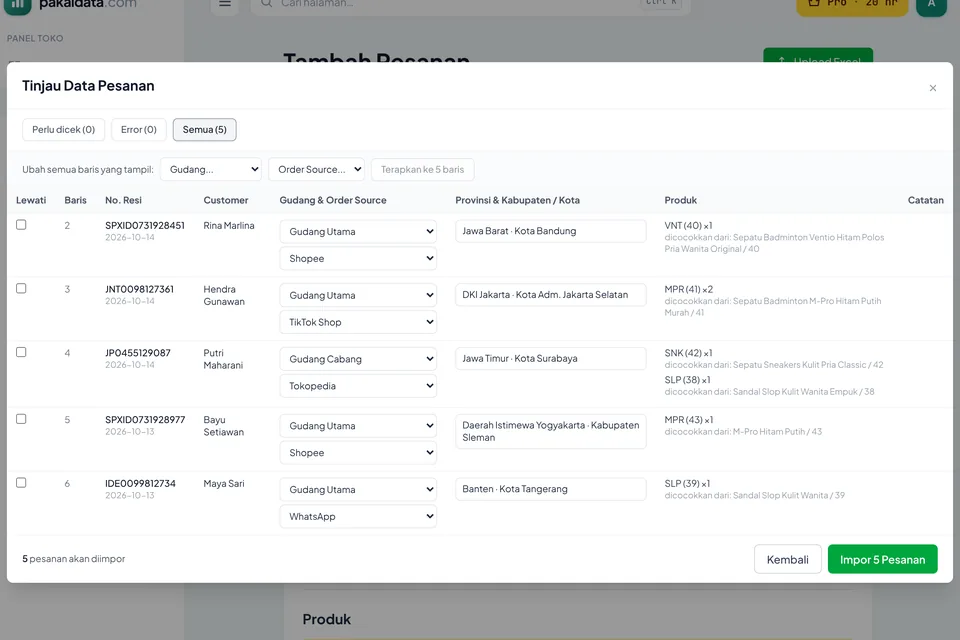Open WhatsApp source dropdown
Image resolution: width=960 pixels, height=640 pixels.
pyautogui.click(x=358, y=516)
